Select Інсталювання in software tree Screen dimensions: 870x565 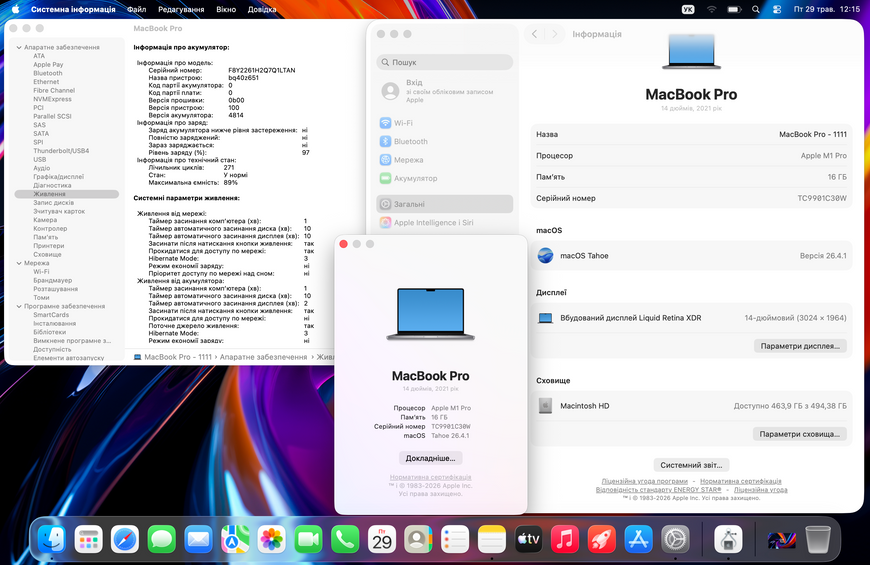point(54,324)
